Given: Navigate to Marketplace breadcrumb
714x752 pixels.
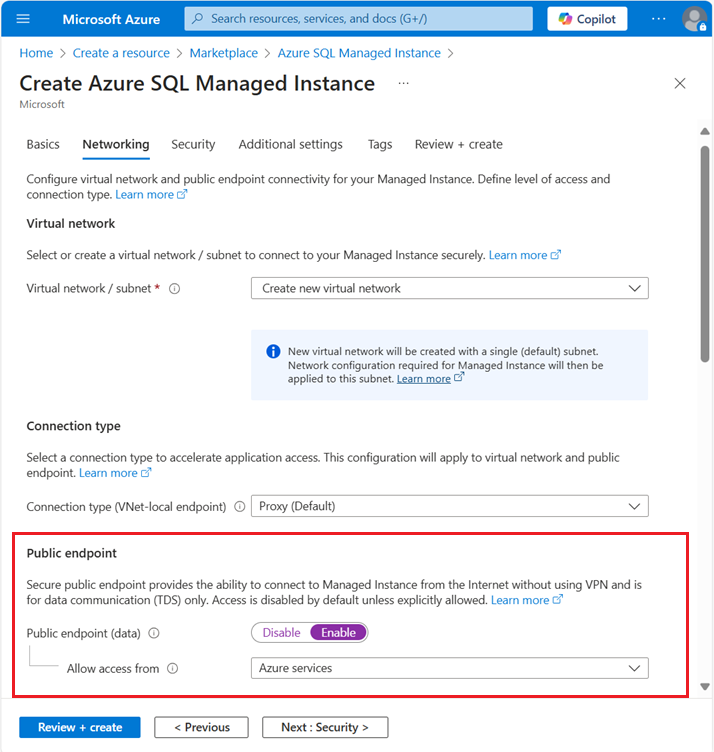Looking at the screenshot, I should coord(223,53).
